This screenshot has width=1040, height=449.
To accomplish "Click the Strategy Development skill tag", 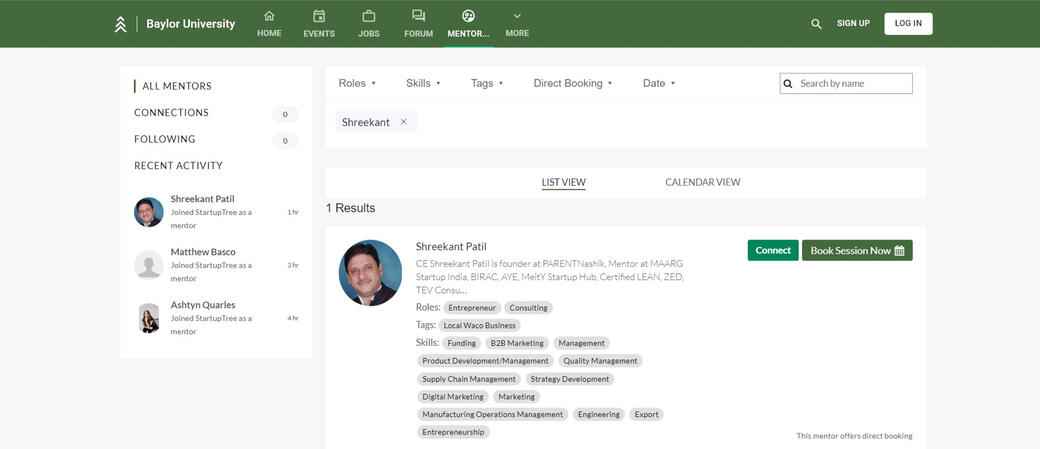I will pos(570,379).
